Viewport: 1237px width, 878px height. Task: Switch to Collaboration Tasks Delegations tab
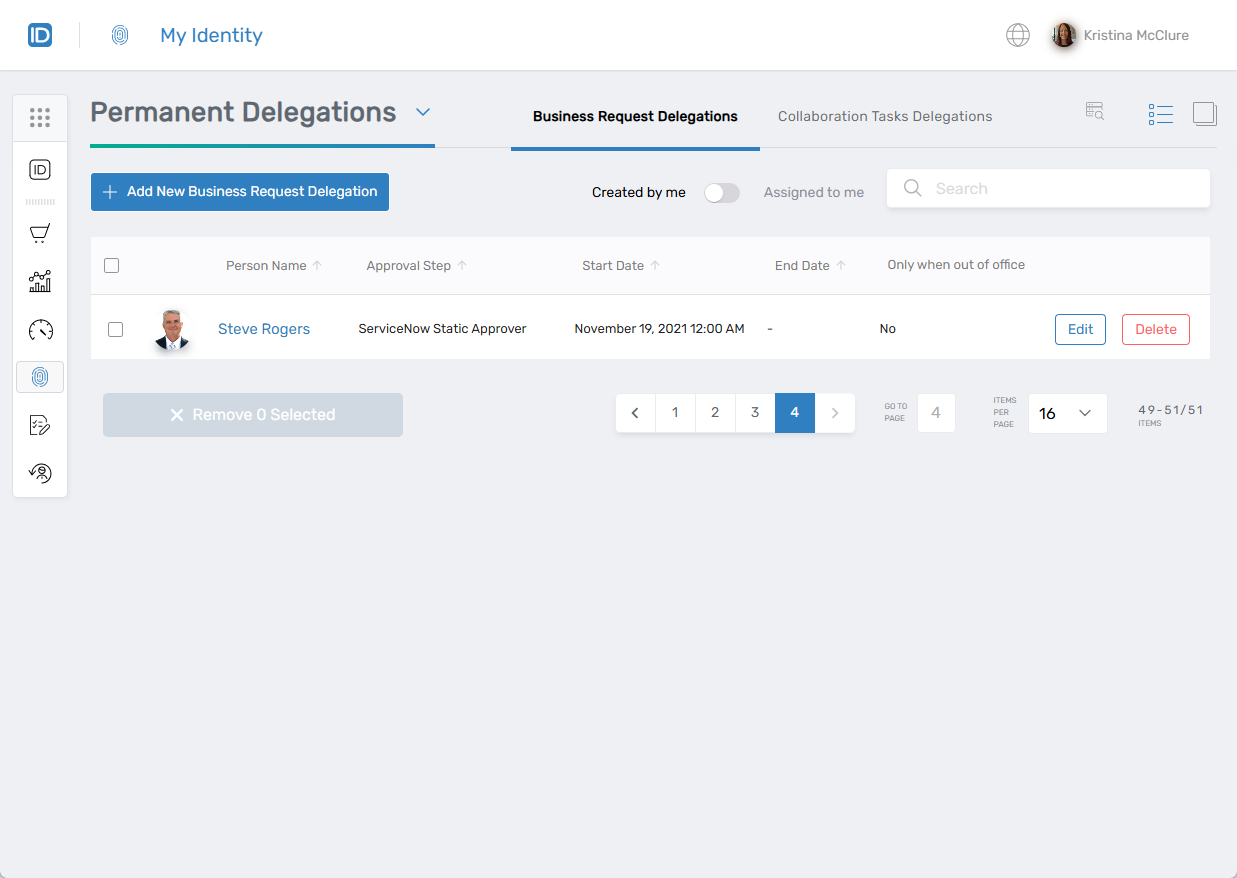884,116
